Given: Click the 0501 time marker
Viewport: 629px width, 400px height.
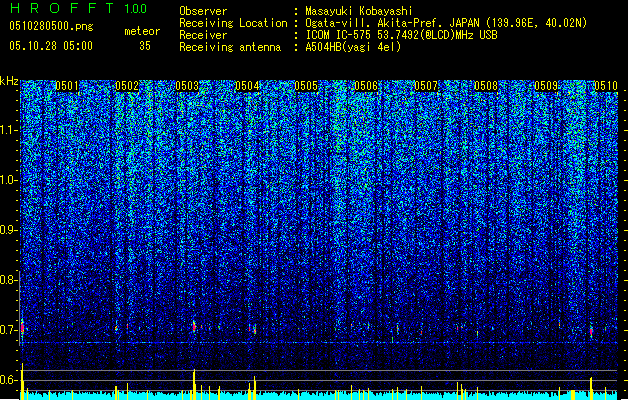Looking at the screenshot, I should [67, 86].
